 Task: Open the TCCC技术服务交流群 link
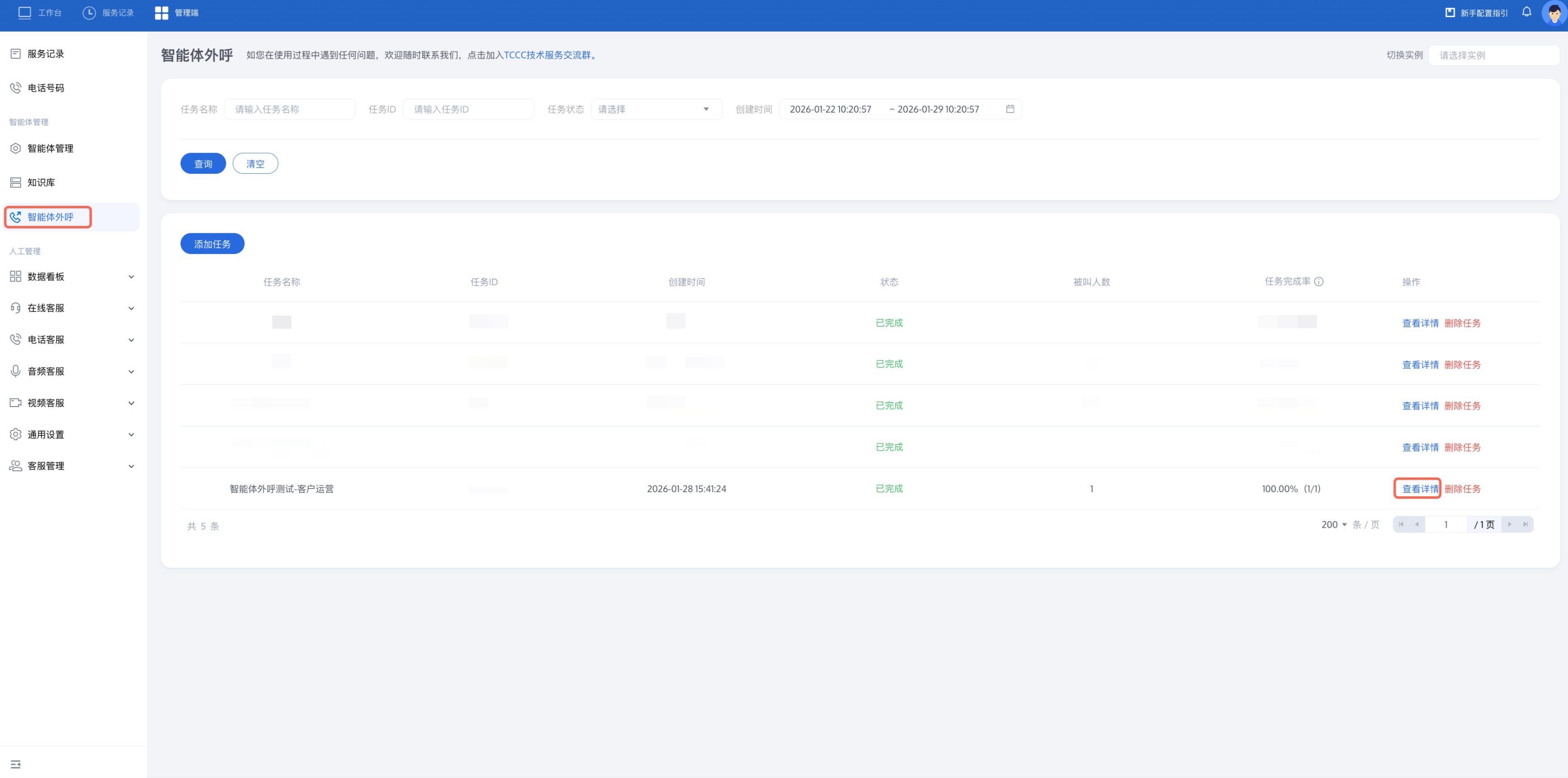tap(547, 55)
